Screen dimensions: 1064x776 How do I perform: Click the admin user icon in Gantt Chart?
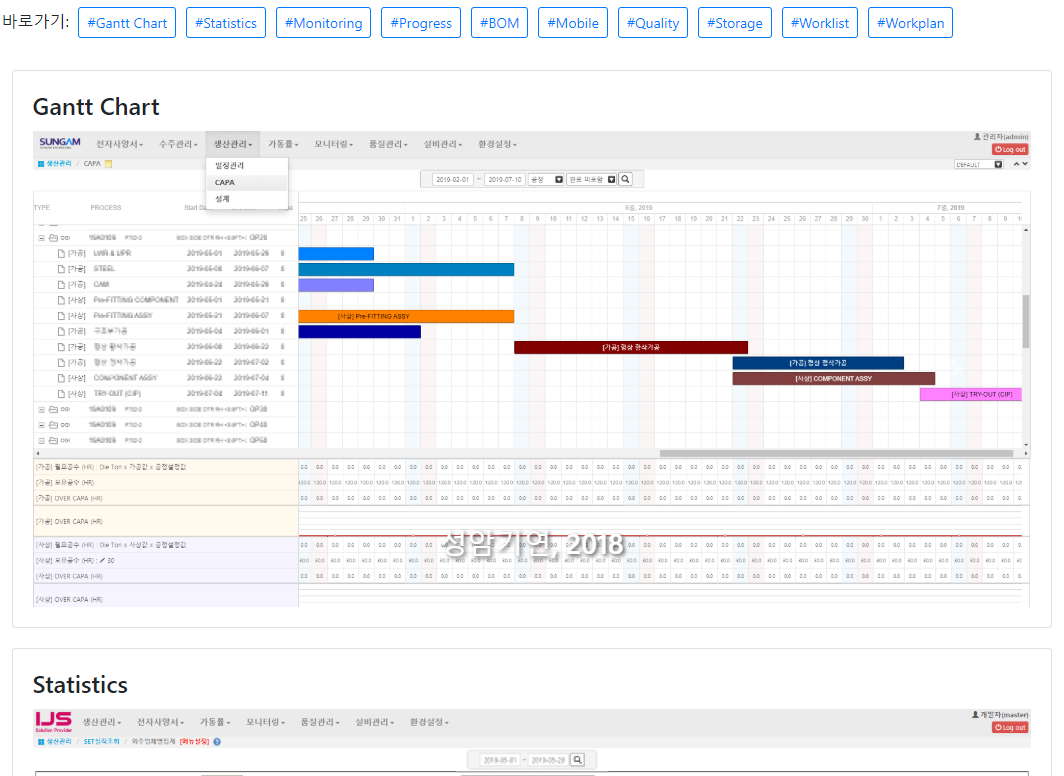pos(977,136)
